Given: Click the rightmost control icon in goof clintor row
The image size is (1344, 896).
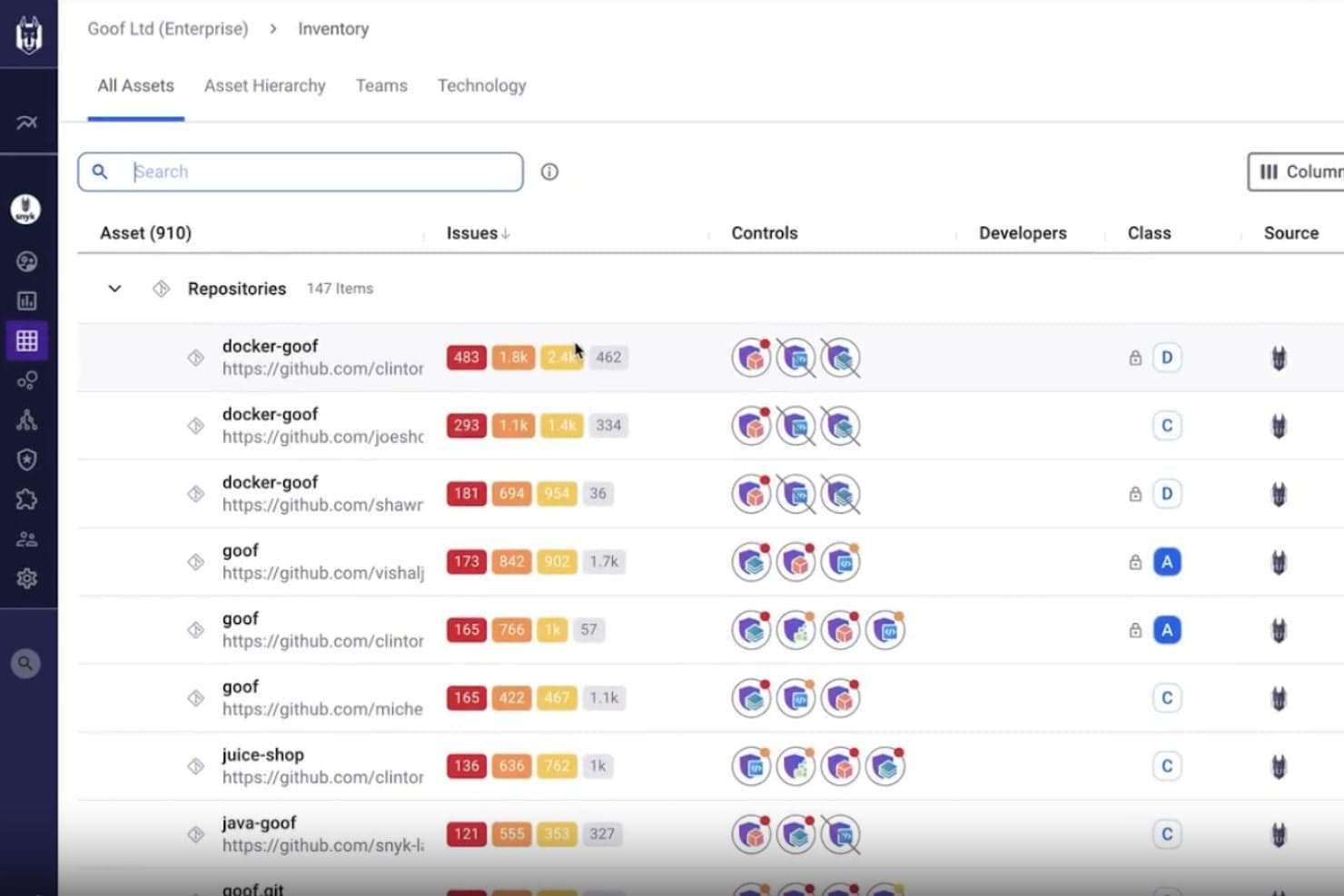Looking at the screenshot, I should coord(885,630).
